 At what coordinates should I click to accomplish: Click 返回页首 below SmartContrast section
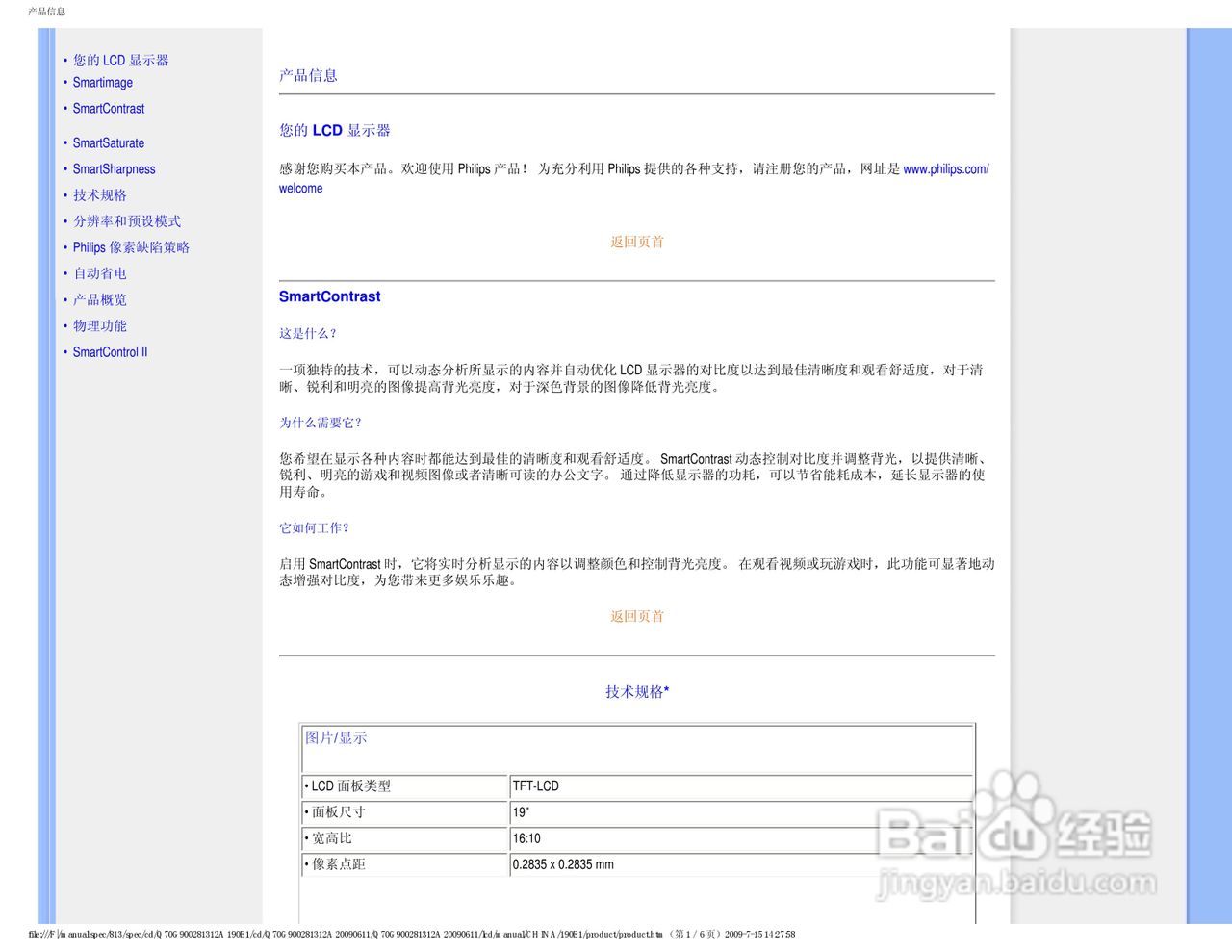637,616
